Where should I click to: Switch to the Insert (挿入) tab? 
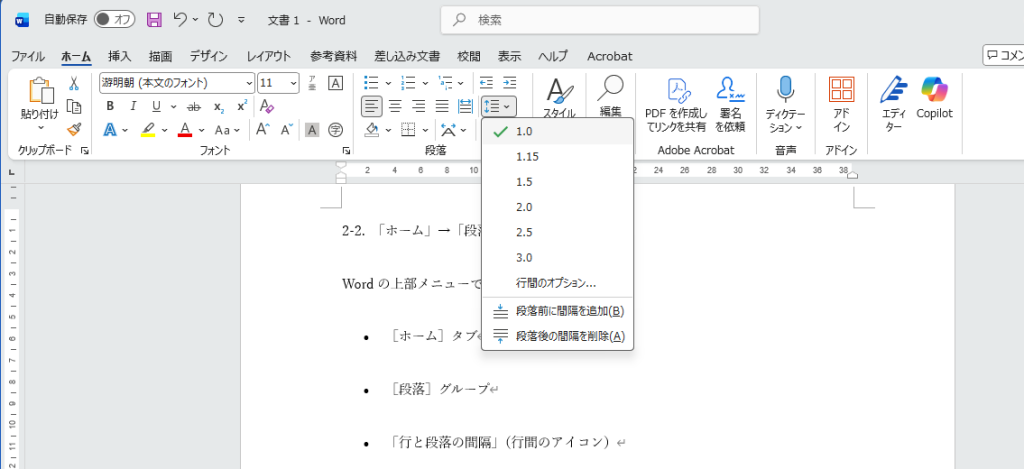point(120,56)
